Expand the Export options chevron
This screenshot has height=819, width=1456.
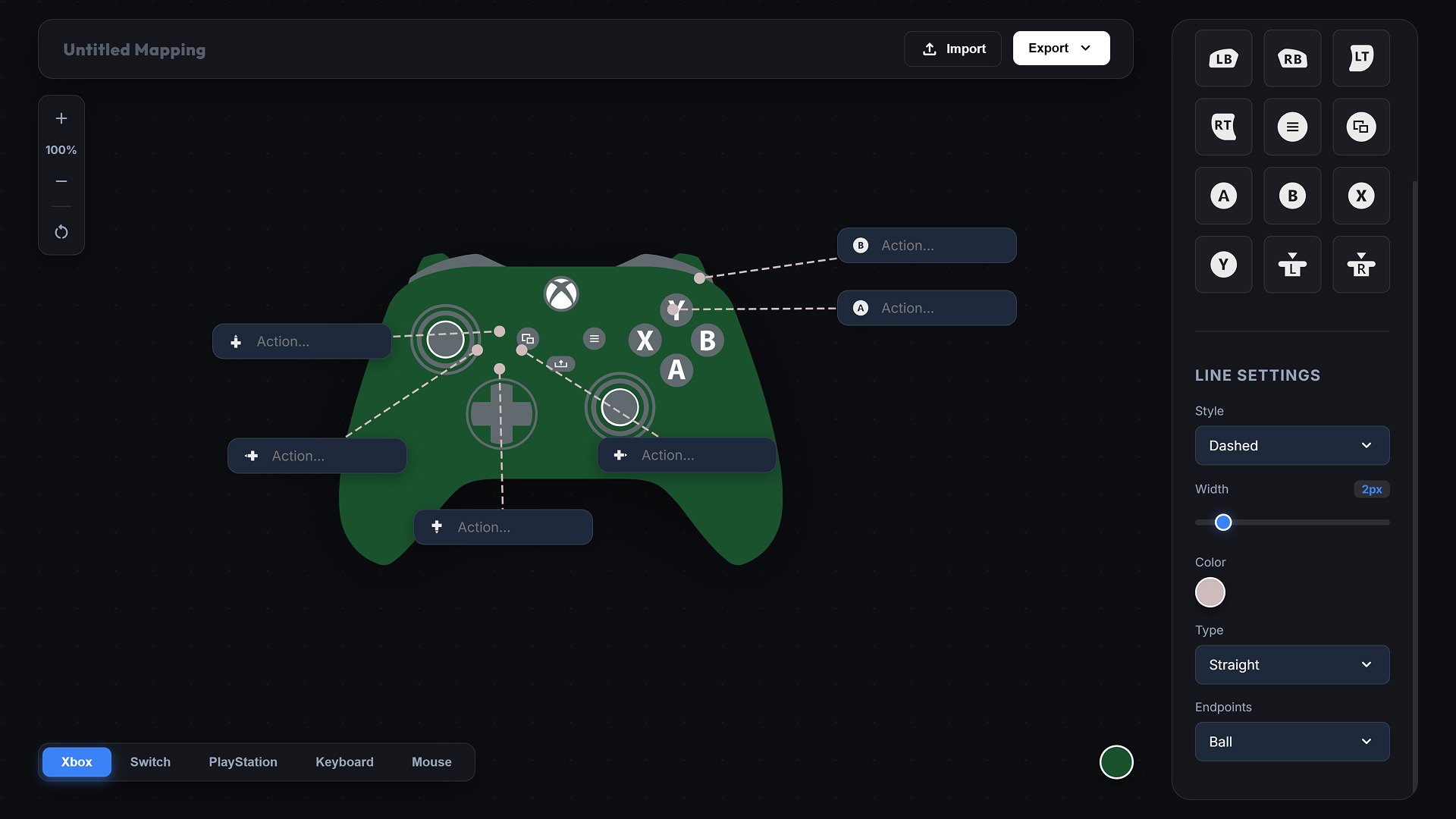click(1085, 48)
